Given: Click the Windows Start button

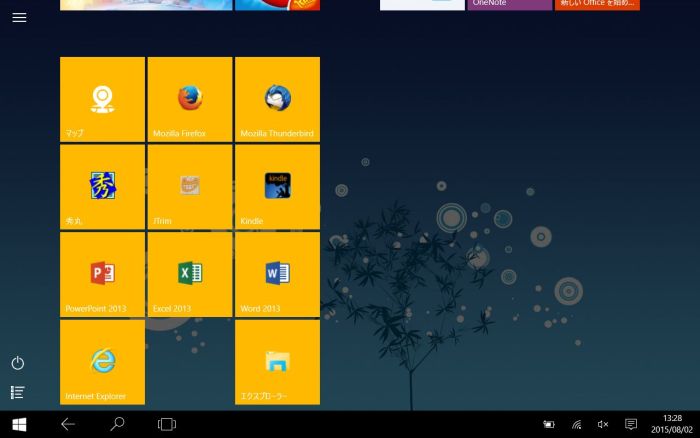Looking at the screenshot, I should point(19,424).
